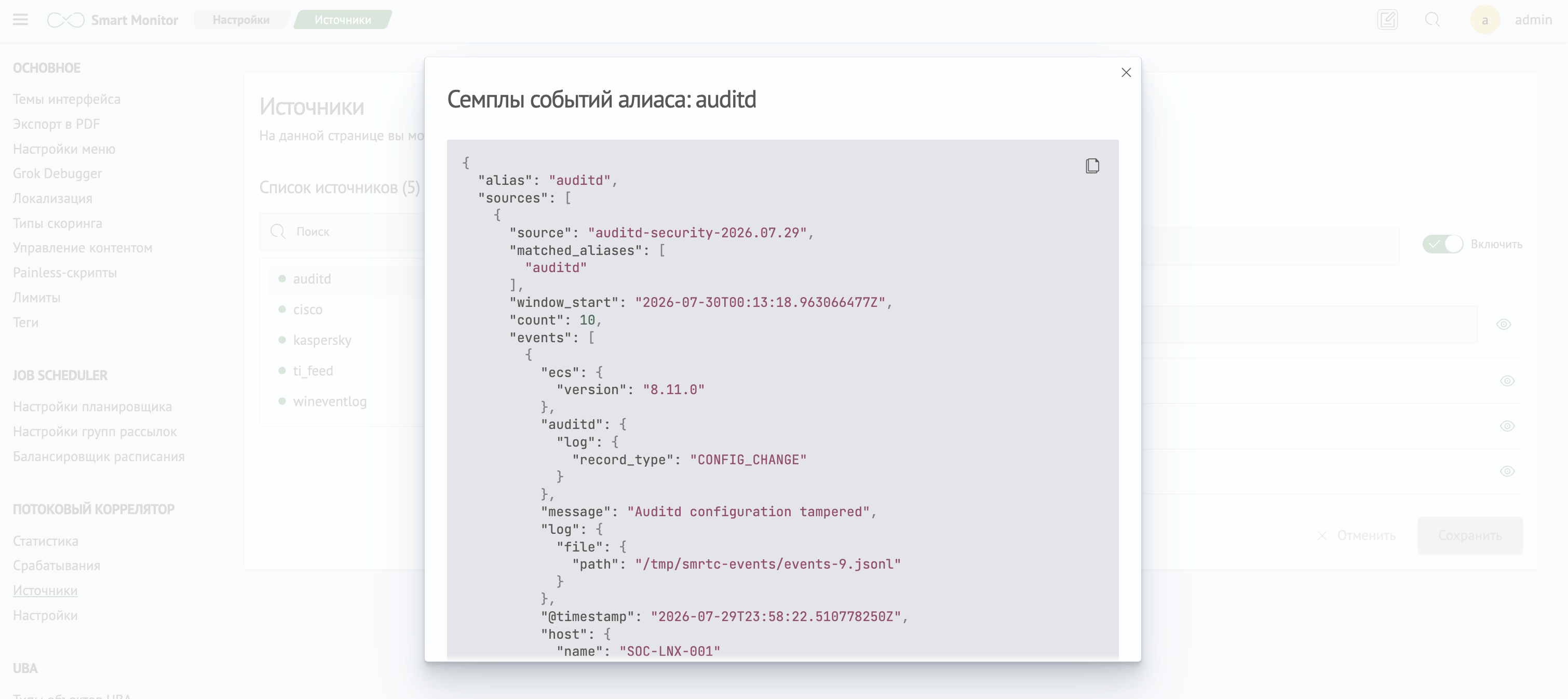The width and height of the screenshot is (1568, 699).
Task: Click the "Auditd configuration tampered" message value
Action: point(748,512)
